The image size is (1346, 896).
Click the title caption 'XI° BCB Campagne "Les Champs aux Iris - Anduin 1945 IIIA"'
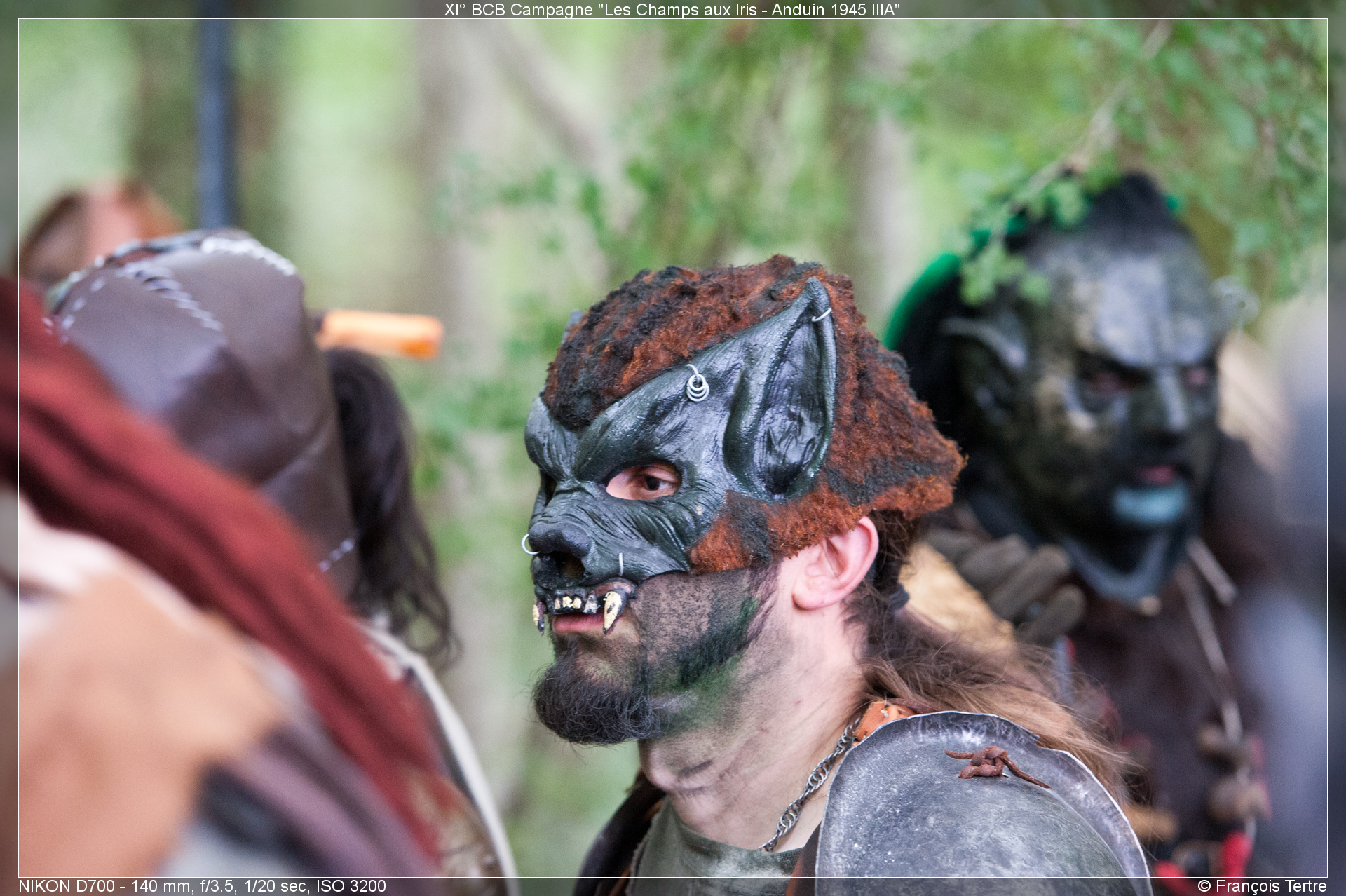click(x=672, y=9)
